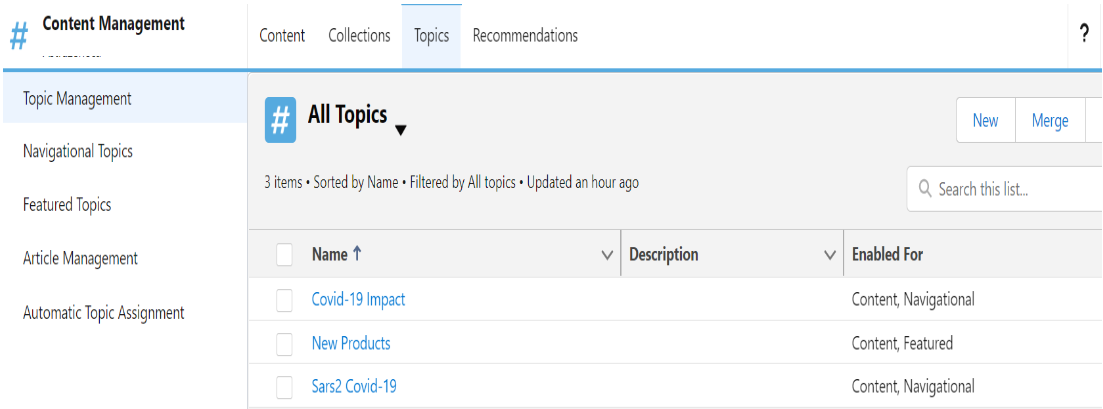The image size is (1103, 409).
Task: Click the New topic button
Action: click(x=985, y=120)
